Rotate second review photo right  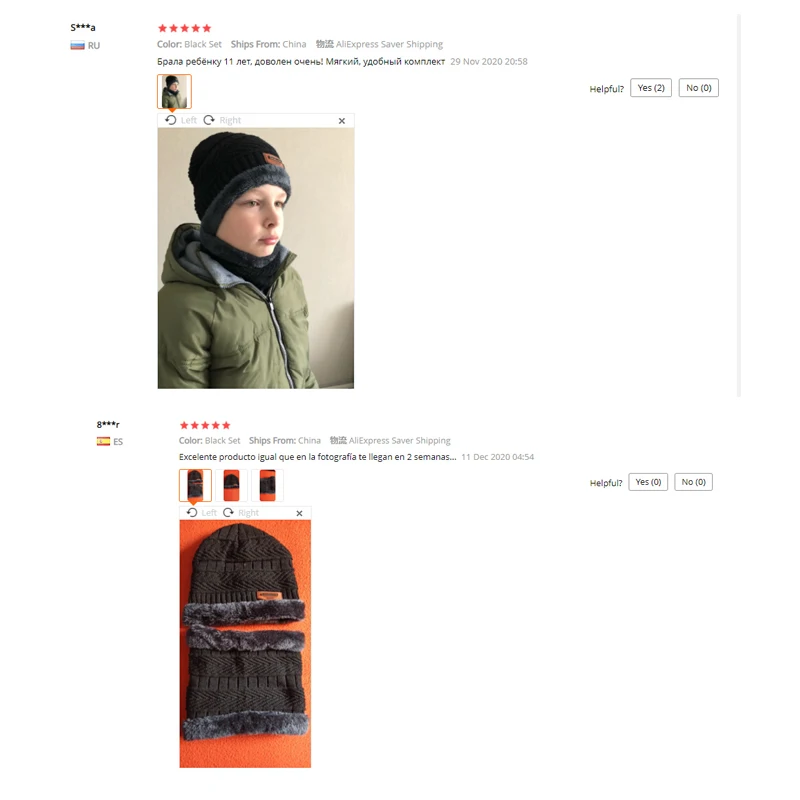tap(241, 512)
